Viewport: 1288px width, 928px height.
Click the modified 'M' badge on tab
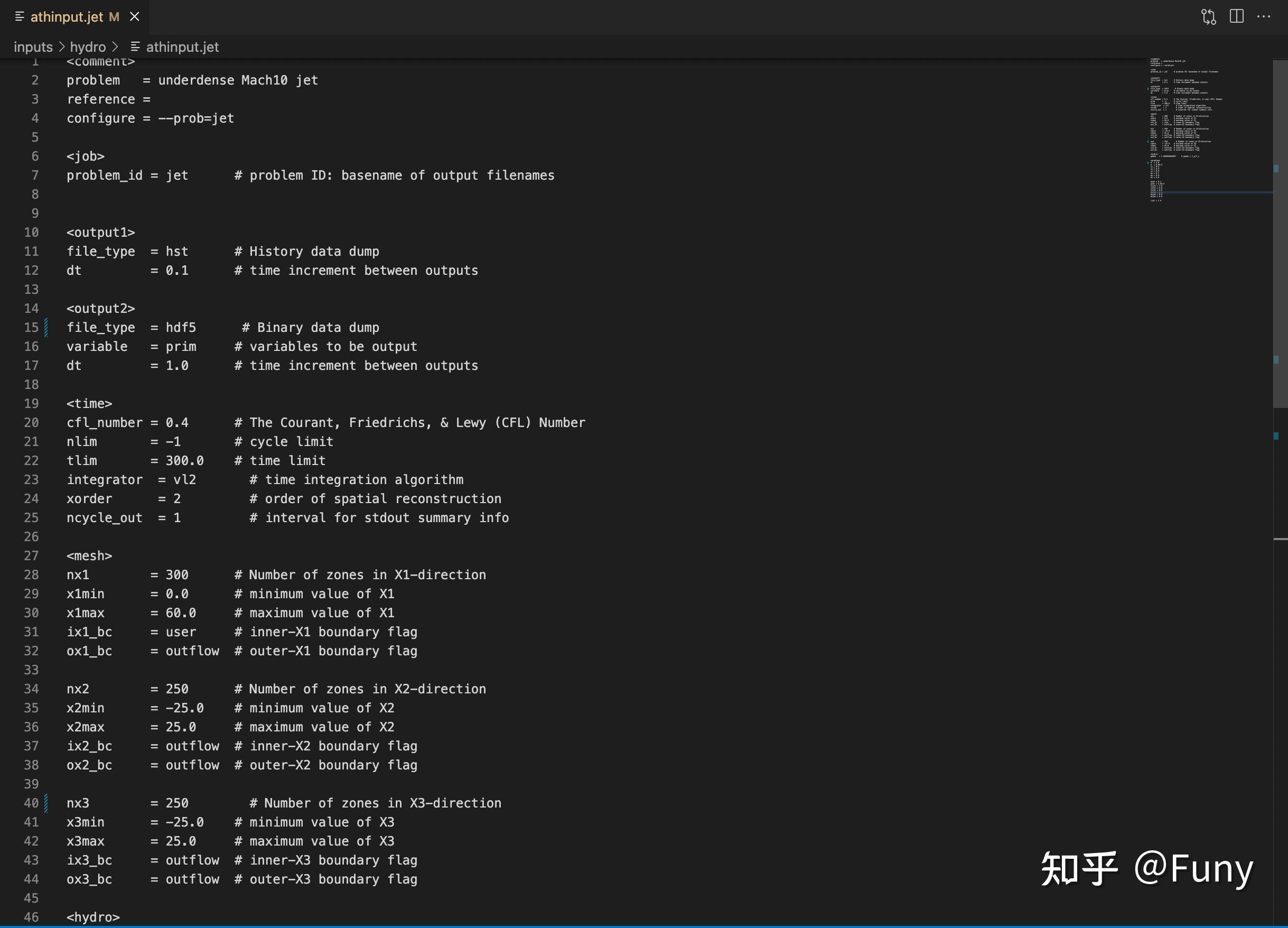(114, 17)
